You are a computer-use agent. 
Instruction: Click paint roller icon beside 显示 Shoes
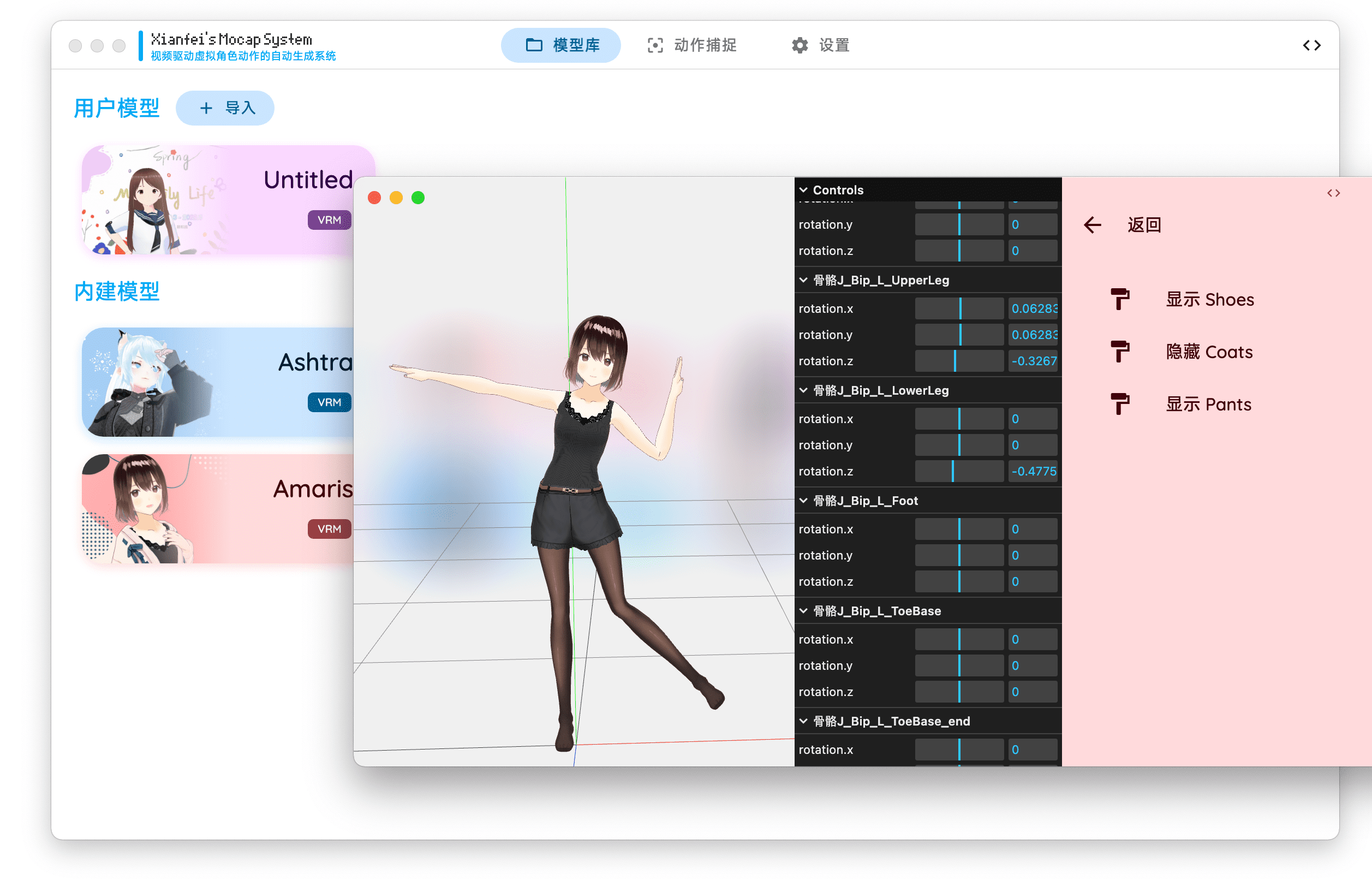click(x=1119, y=299)
